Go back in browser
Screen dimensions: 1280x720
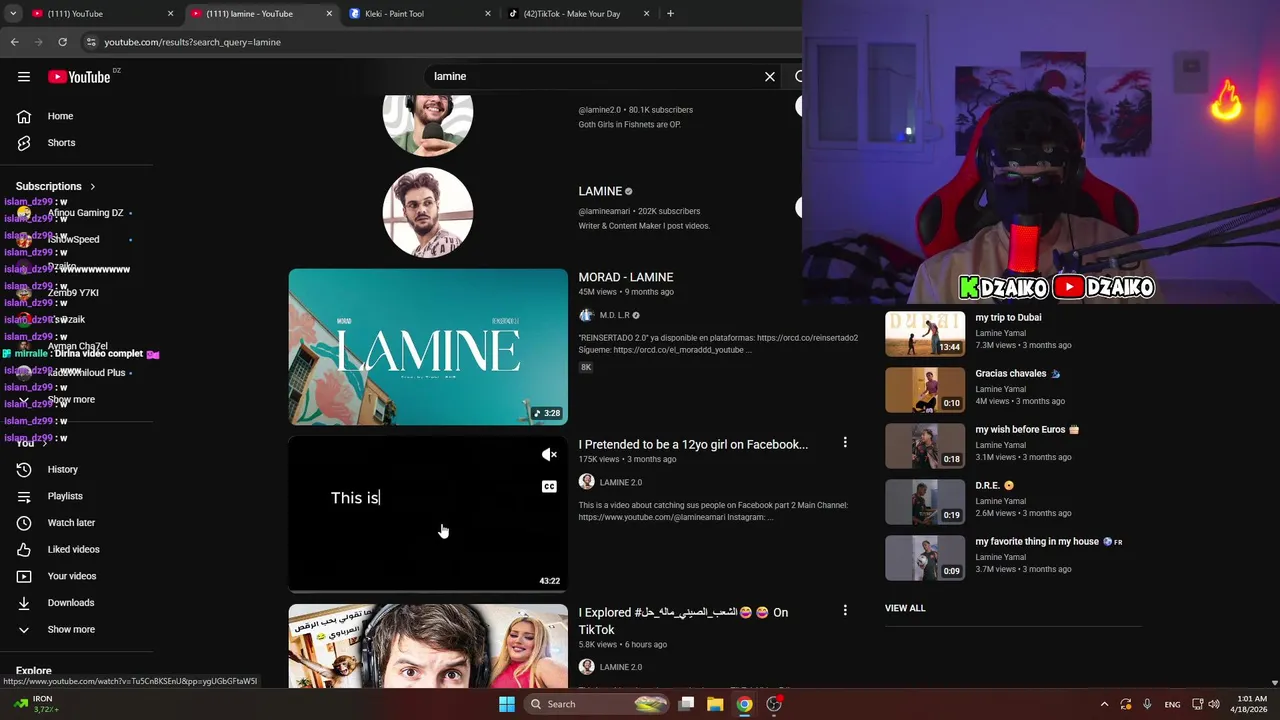click(x=14, y=42)
